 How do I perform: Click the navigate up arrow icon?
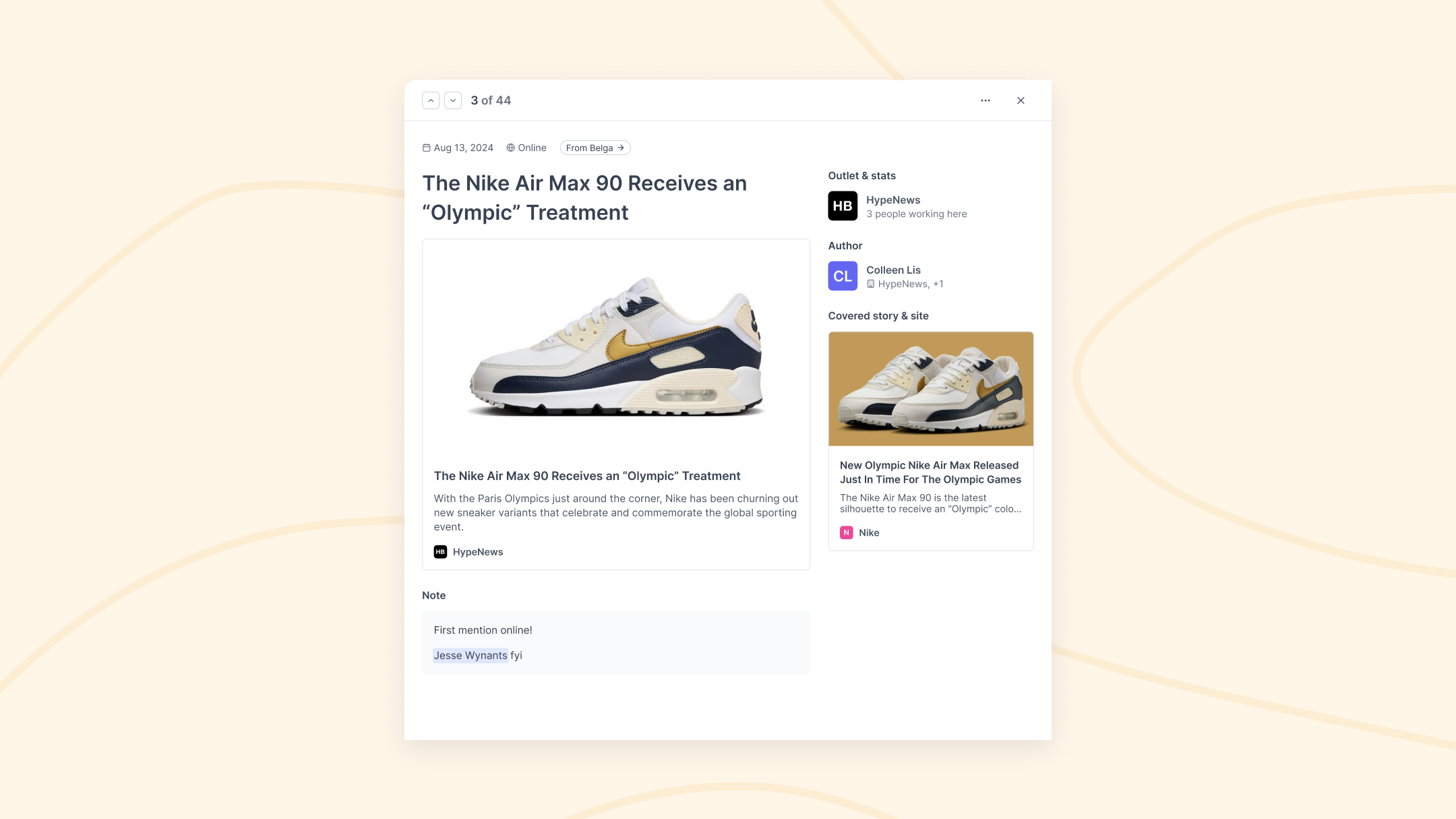point(431,100)
